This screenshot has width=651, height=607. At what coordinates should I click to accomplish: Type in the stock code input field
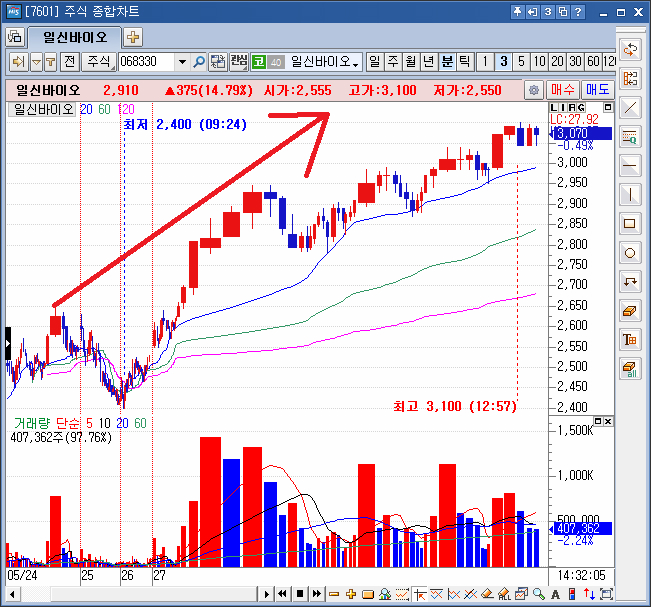(145, 62)
